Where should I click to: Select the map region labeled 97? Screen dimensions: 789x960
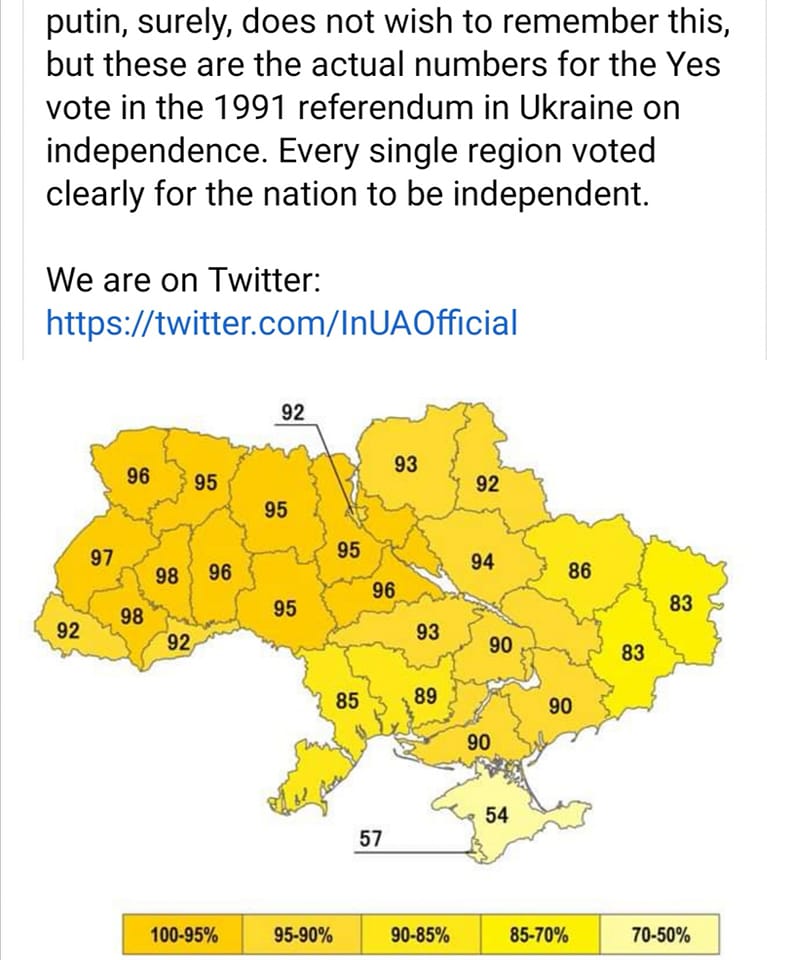click(100, 557)
